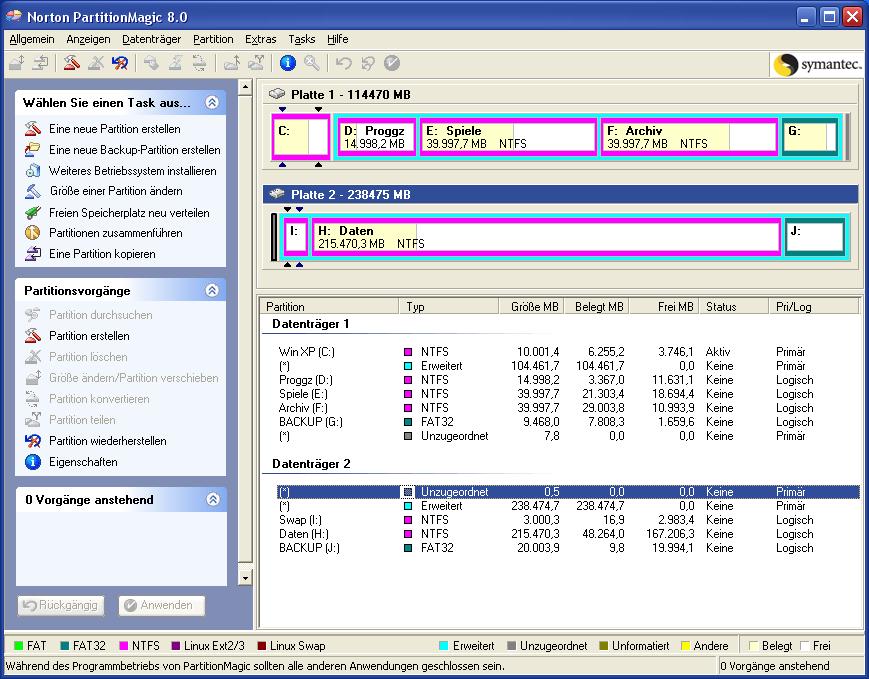This screenshot has height=679, width=869.
Task: Click icon beside 'Weiteres Betriebssystem installieren'
Action: tap(33, 171)
